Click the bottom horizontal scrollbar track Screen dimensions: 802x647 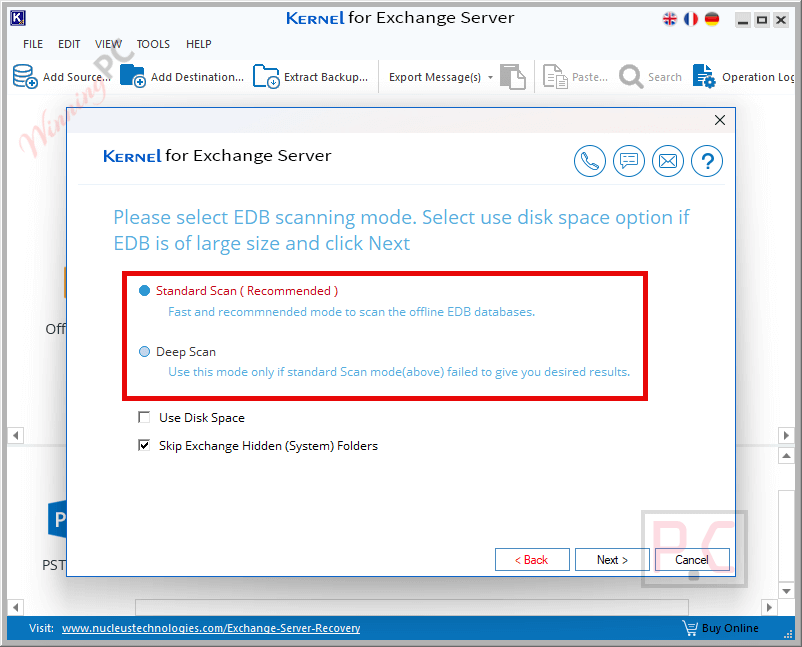tap(412, 607)
